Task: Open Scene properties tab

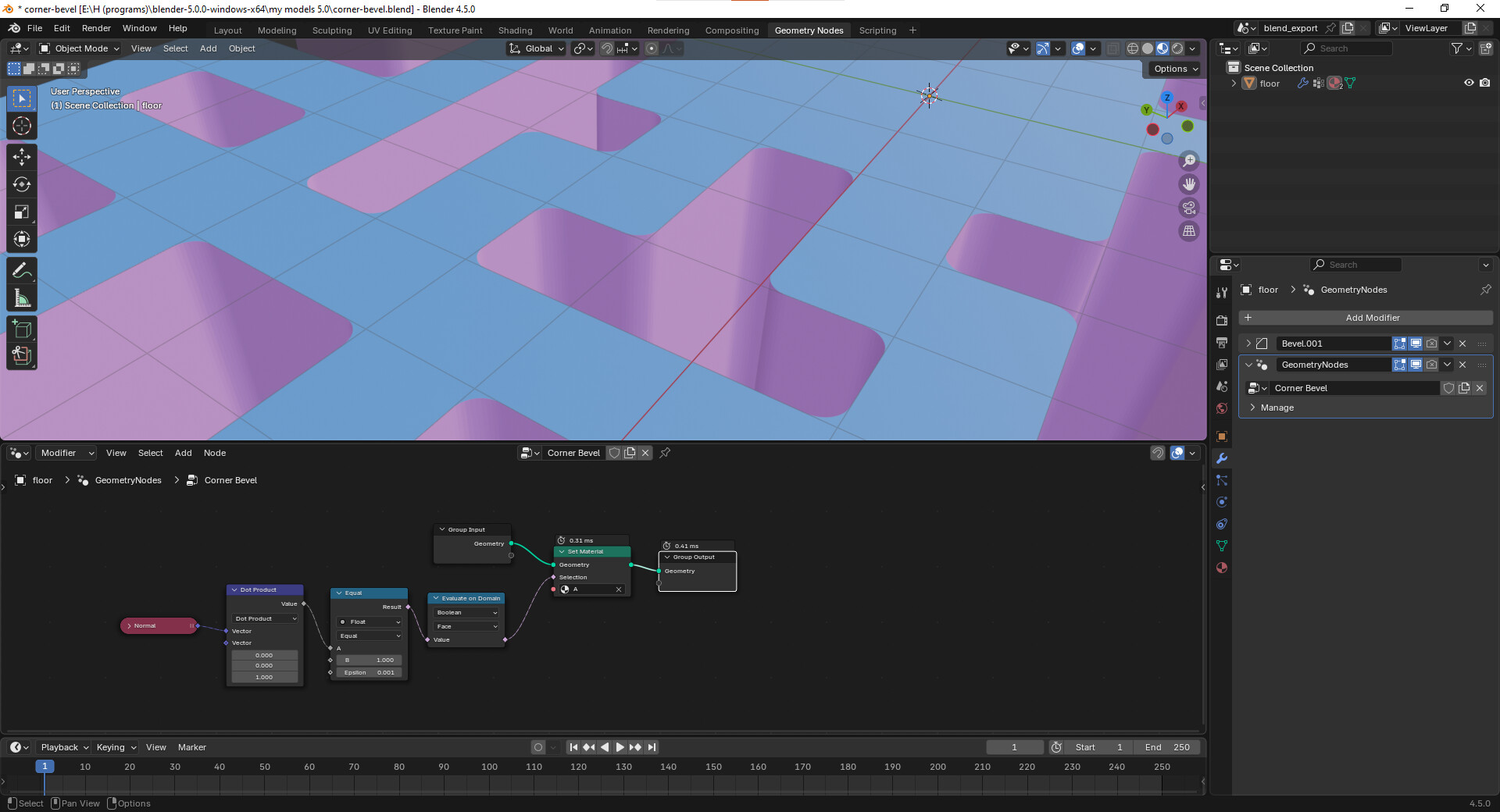Action: [x=1222, y=386]
